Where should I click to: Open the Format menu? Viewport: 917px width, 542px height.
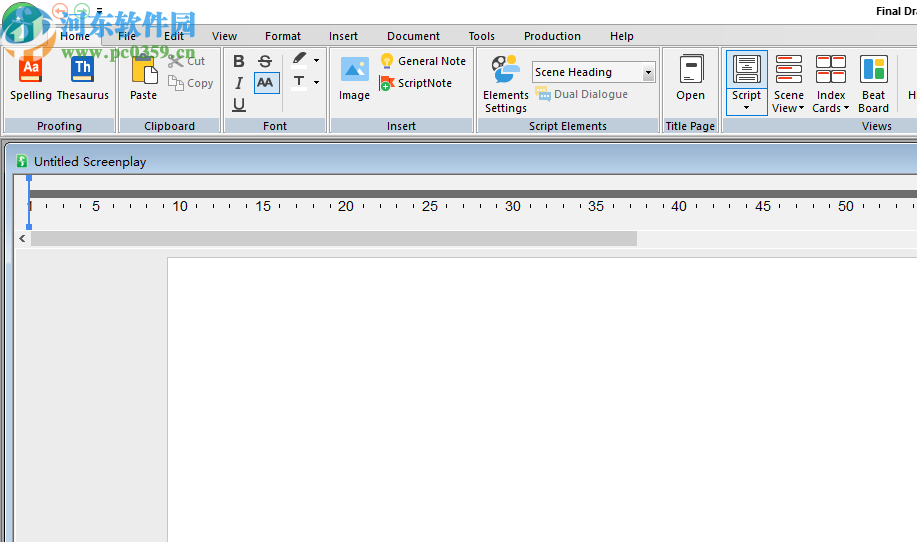tap(282, 36)
